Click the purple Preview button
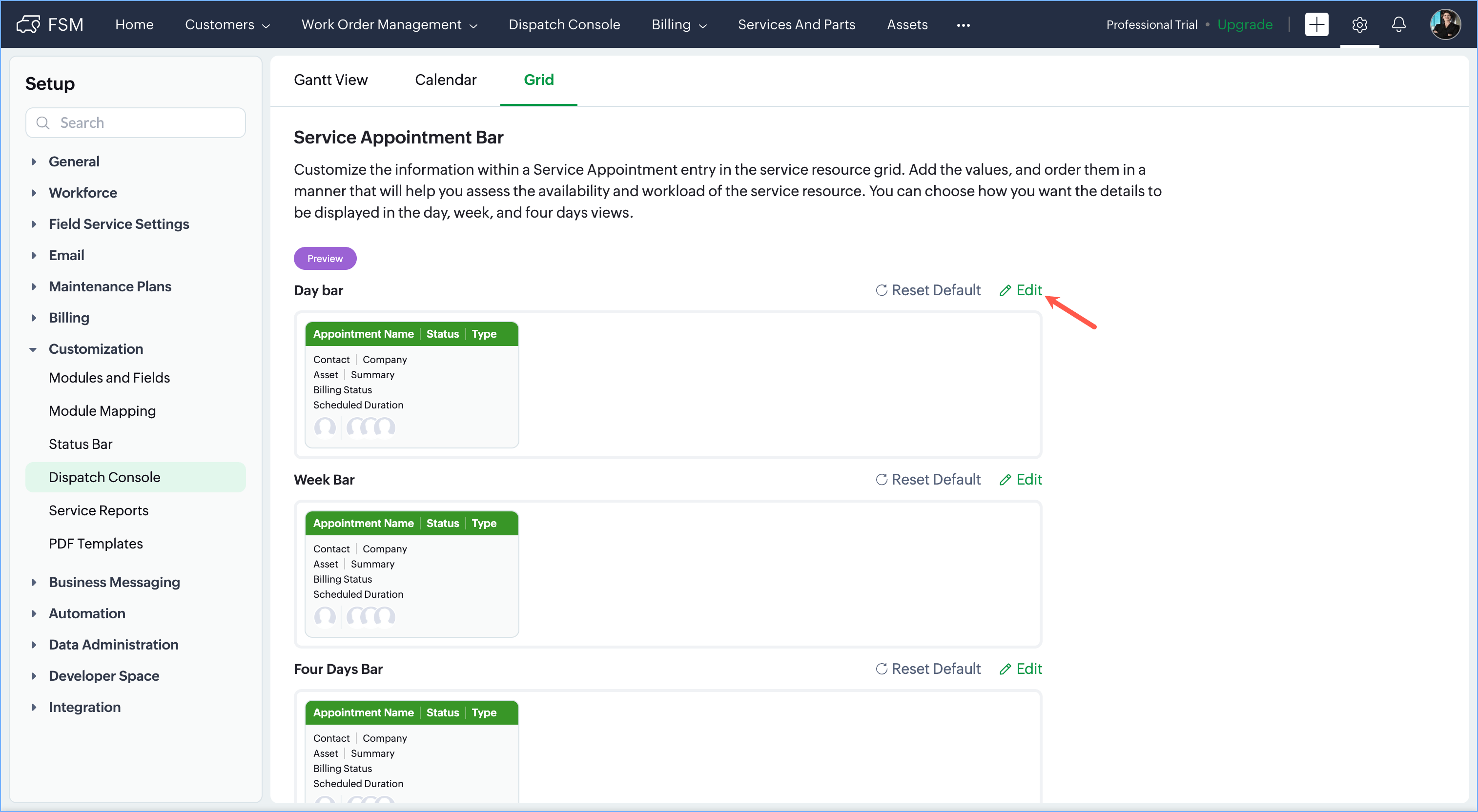The height and width of the screenshot is (812, 1478). (325, 259)
